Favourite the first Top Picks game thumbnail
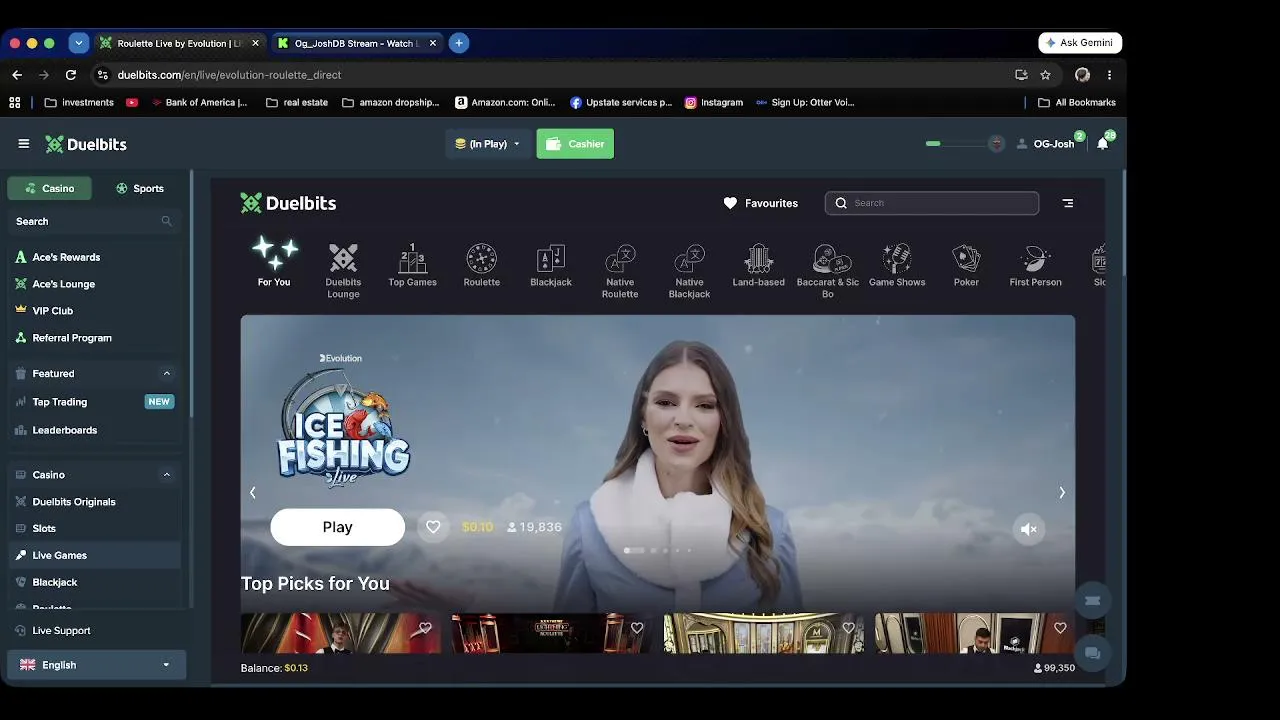1280x720 pixels. 425,628
